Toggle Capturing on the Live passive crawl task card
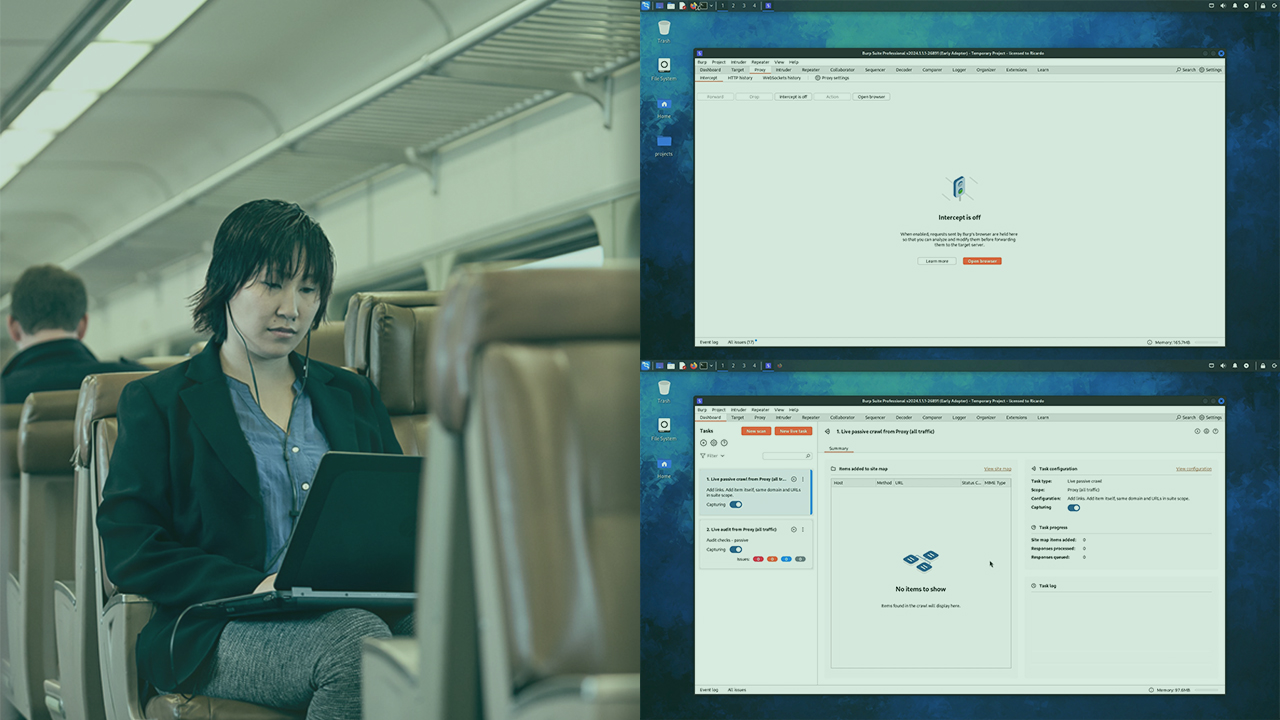The height and width of the screenshot is (720, 1280). [736, 504]
